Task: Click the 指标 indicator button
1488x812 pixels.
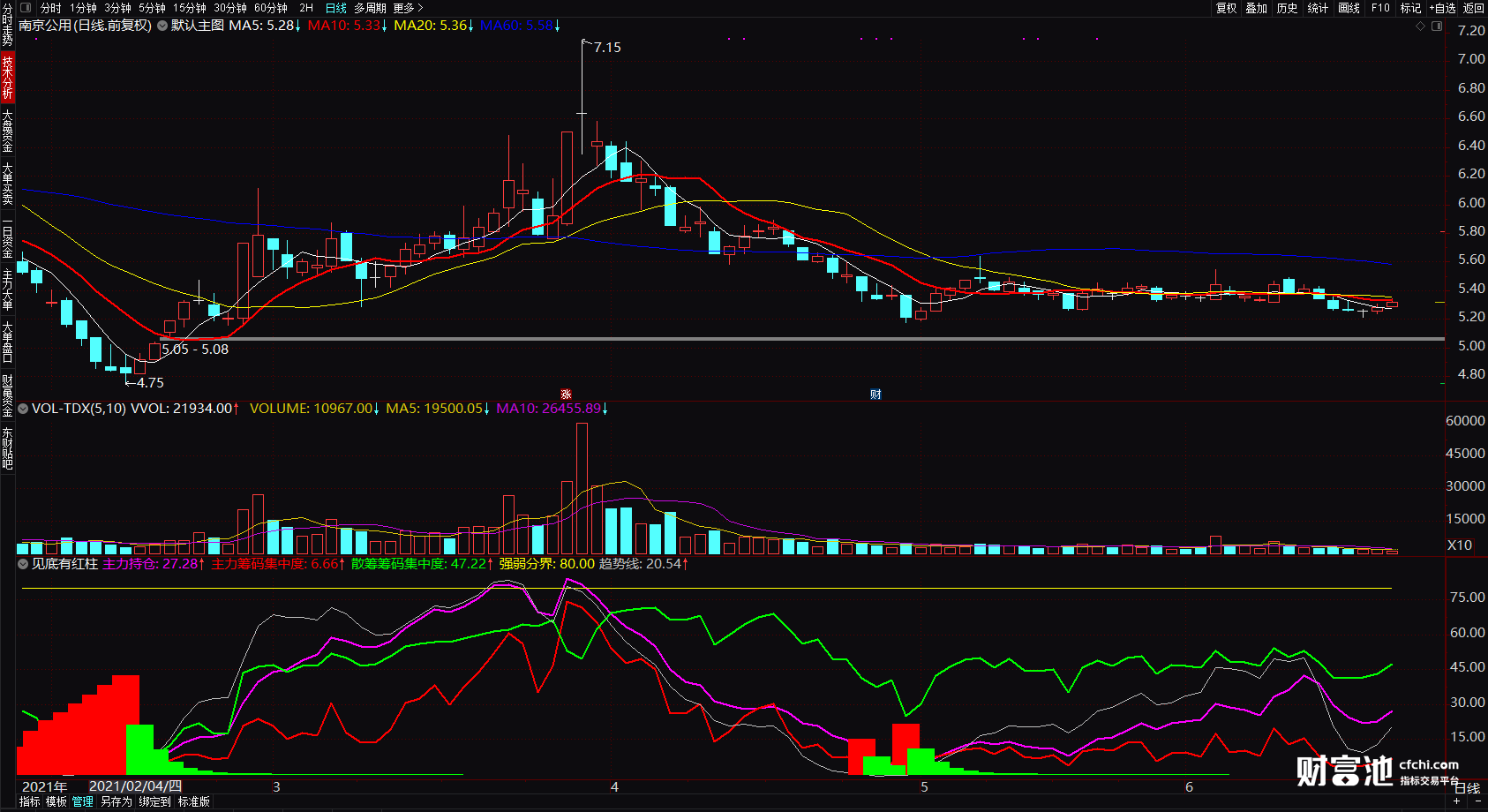Action: click(30, 802)
